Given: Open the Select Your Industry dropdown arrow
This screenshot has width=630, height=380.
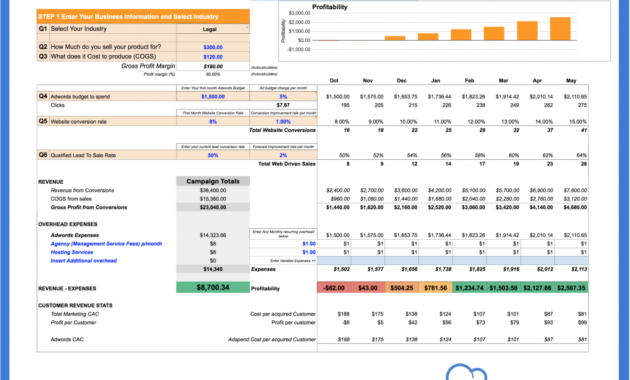Looking at the screenshot, I should tap(247, 27).
